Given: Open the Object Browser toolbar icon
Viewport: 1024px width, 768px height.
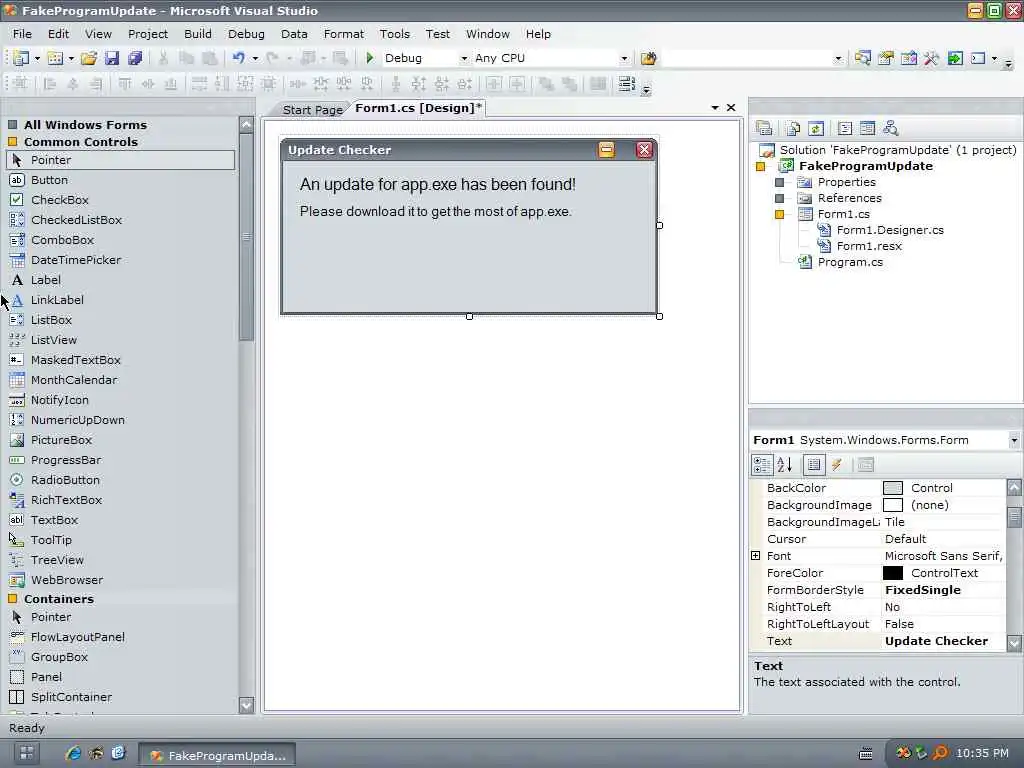Looking at the screenshot, I should [908, 58].
